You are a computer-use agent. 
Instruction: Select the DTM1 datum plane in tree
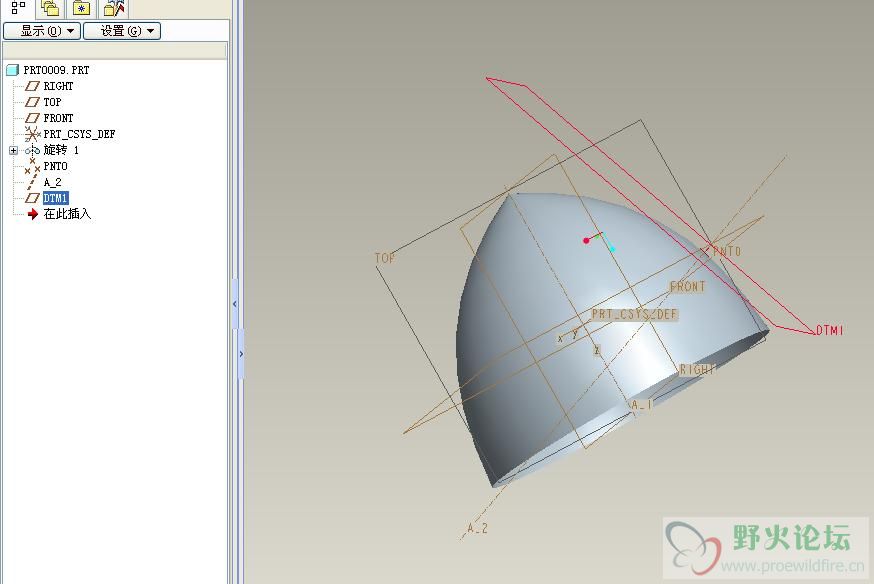pyautogui.click(x=55, y=198)
